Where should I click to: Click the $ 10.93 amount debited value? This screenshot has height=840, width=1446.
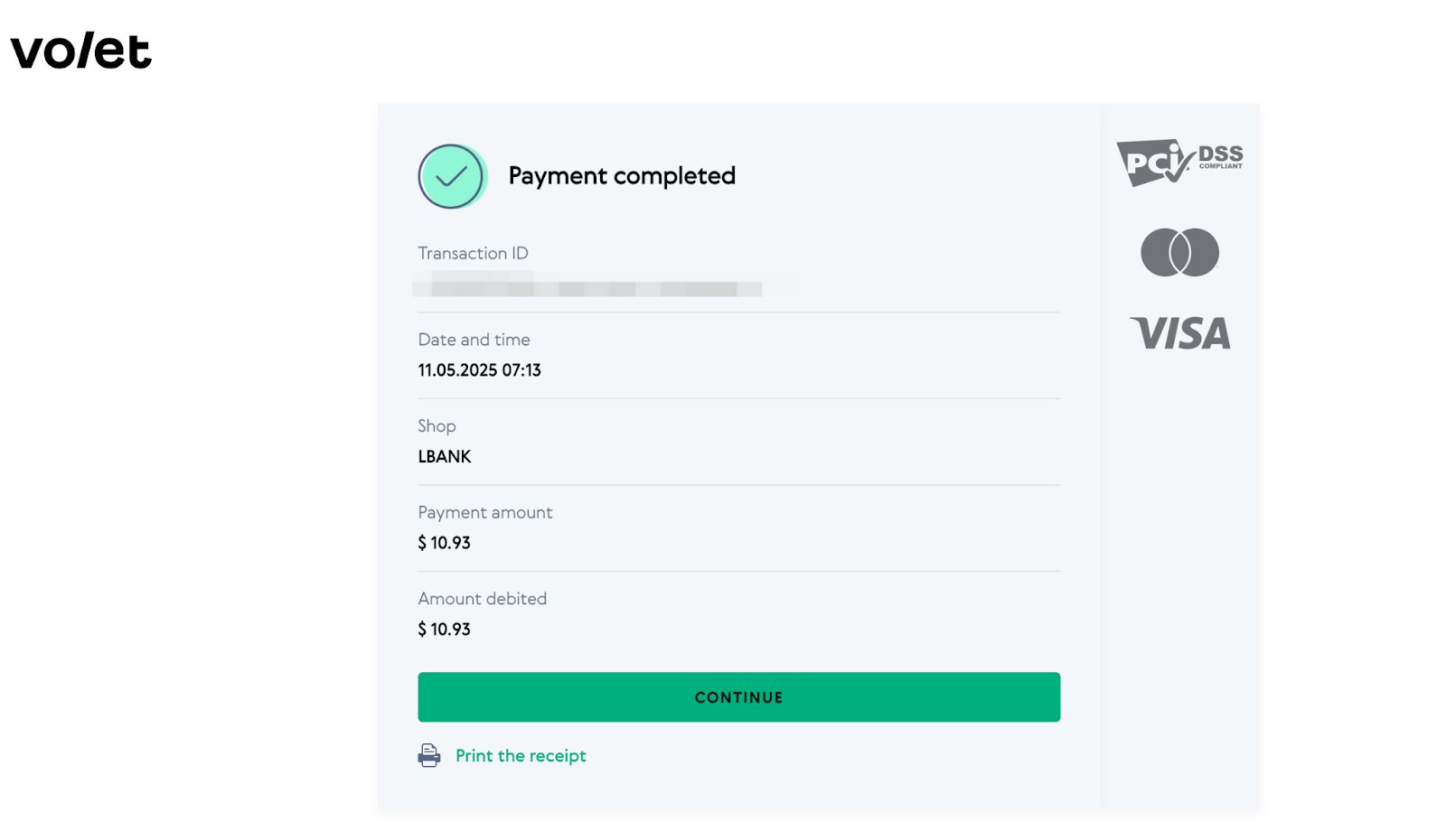tap(444, 630)
